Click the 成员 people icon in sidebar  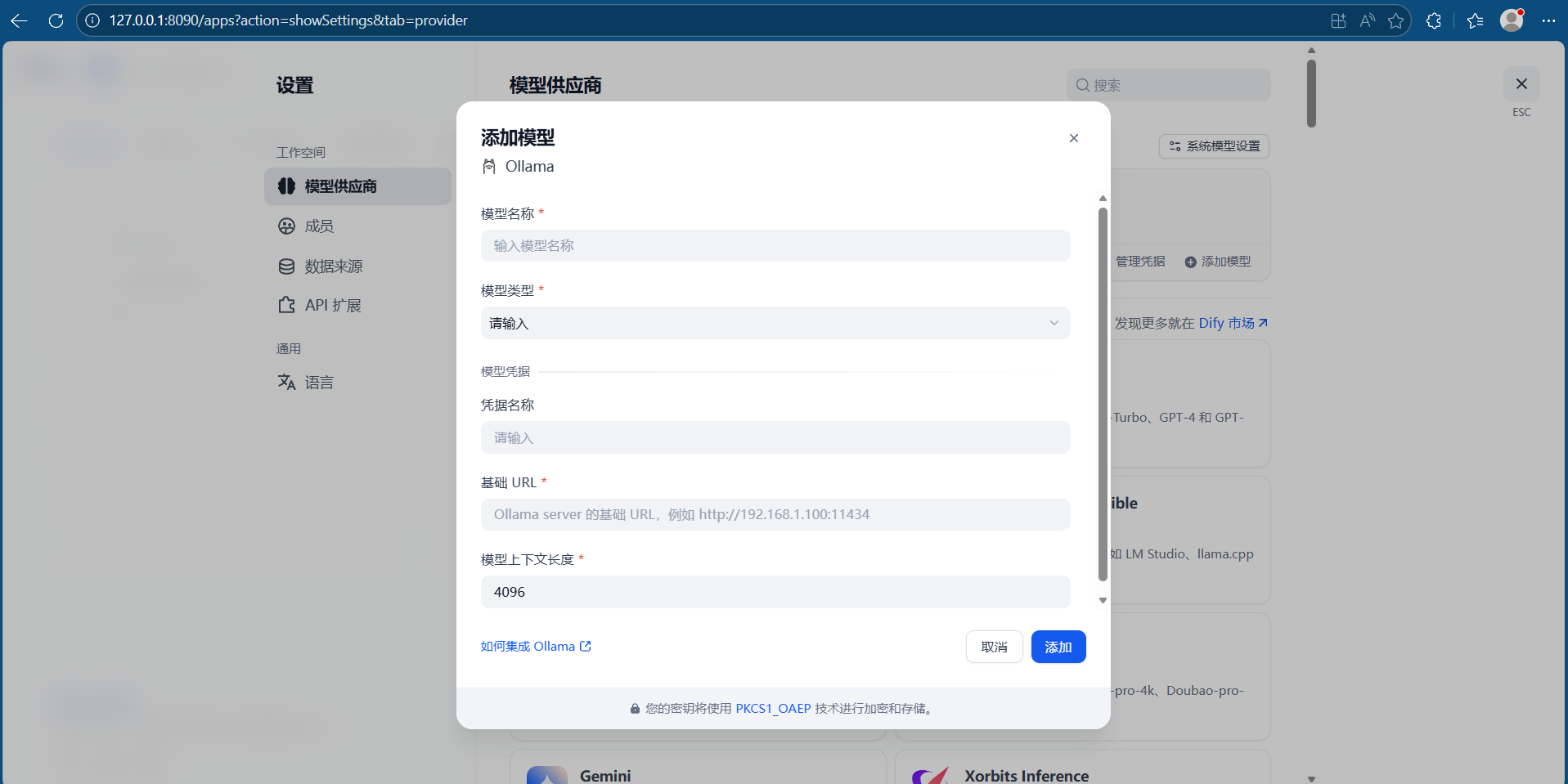point(286,226)
